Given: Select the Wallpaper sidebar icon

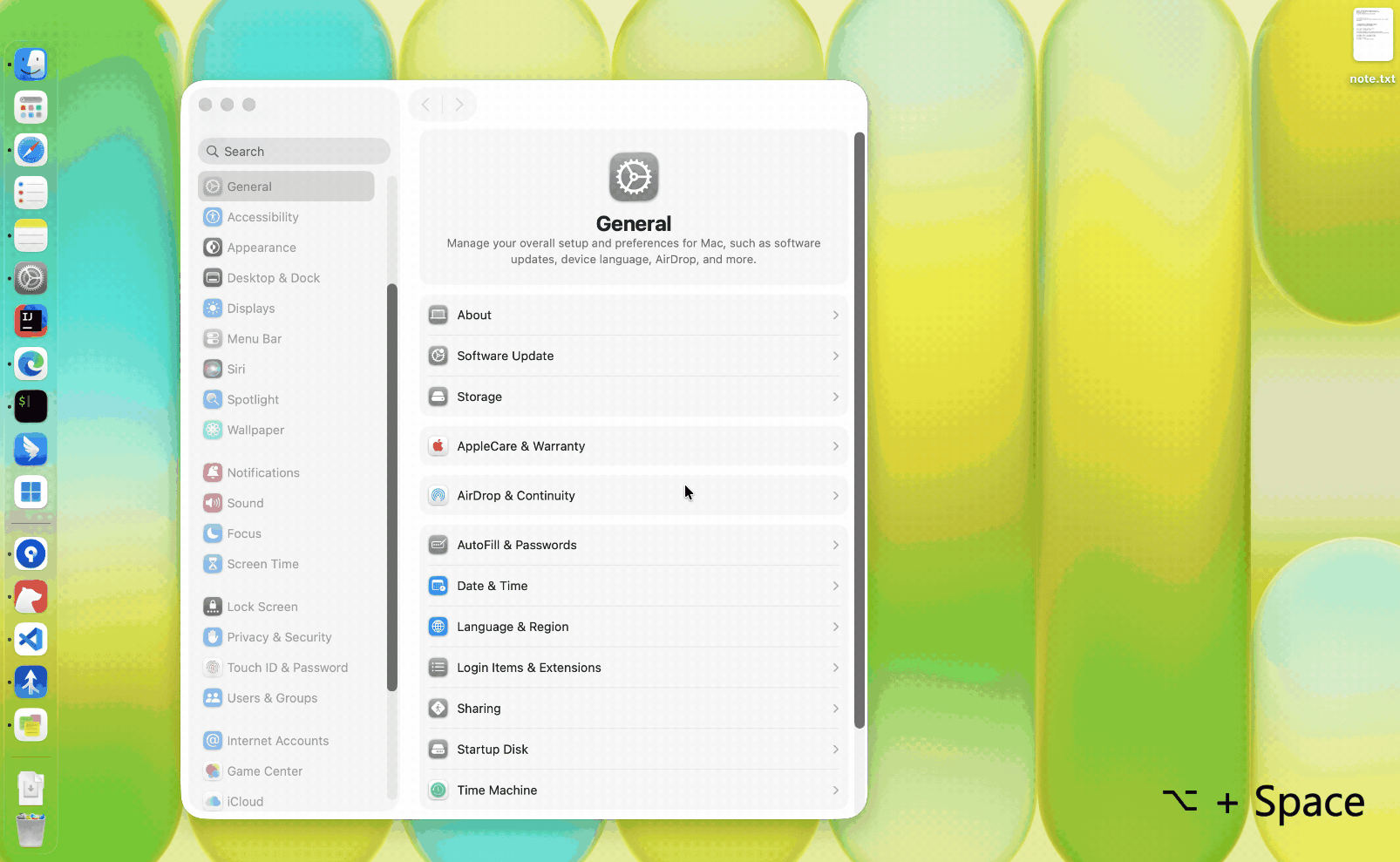Looking at the screenshot, I should coord(213,431).
